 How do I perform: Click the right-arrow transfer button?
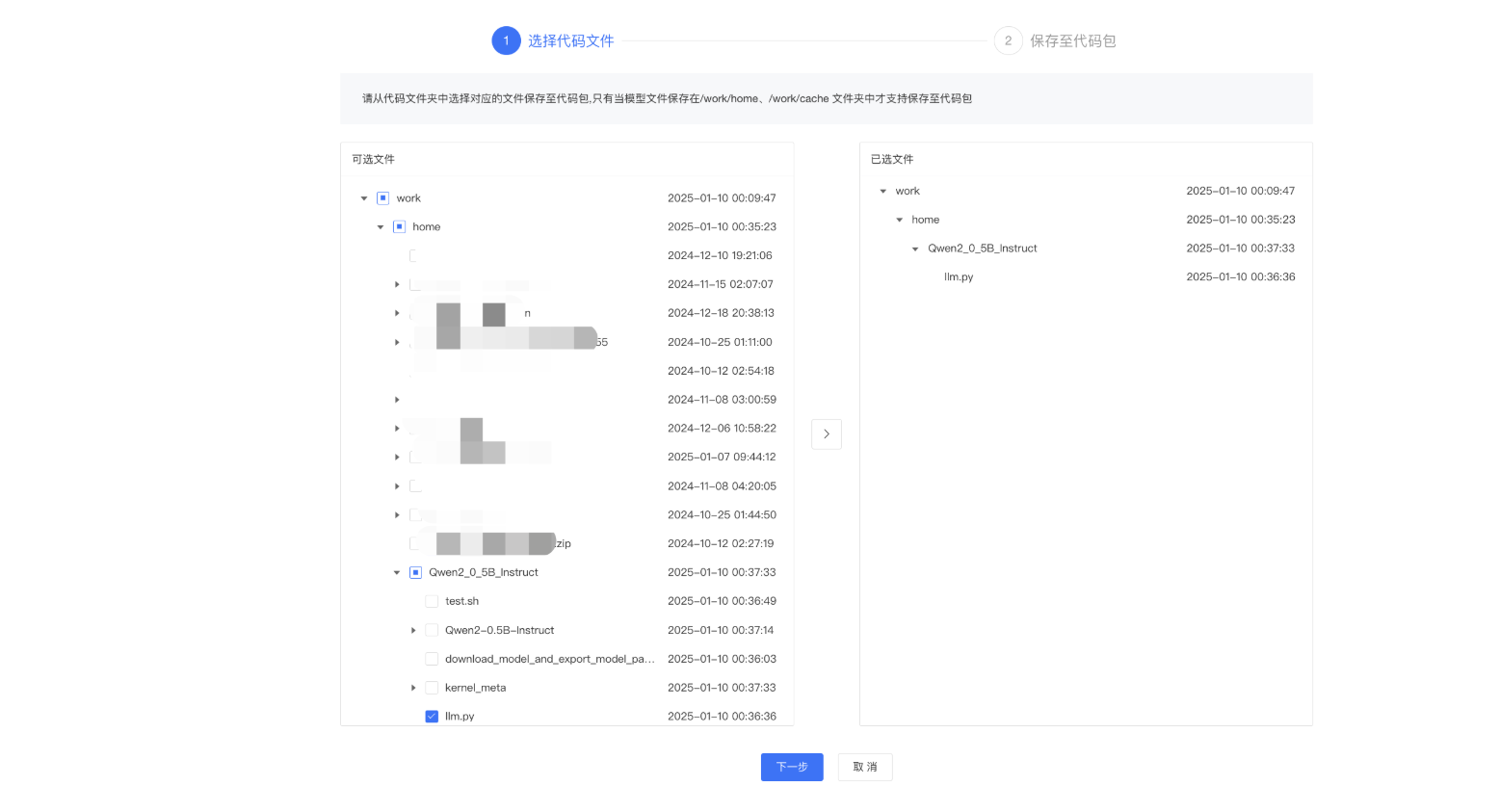[x=826, y=434]
